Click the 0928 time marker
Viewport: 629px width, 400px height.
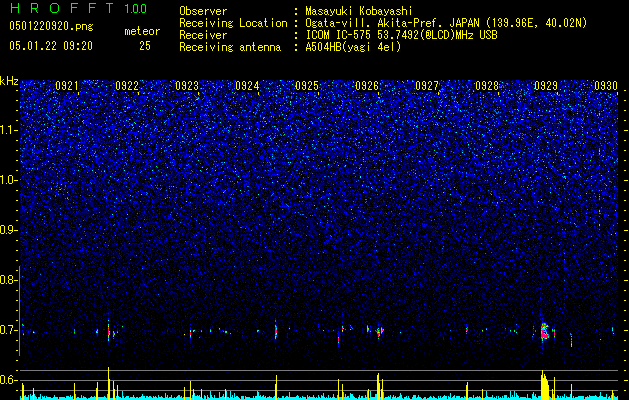click(x=487, y=86)
